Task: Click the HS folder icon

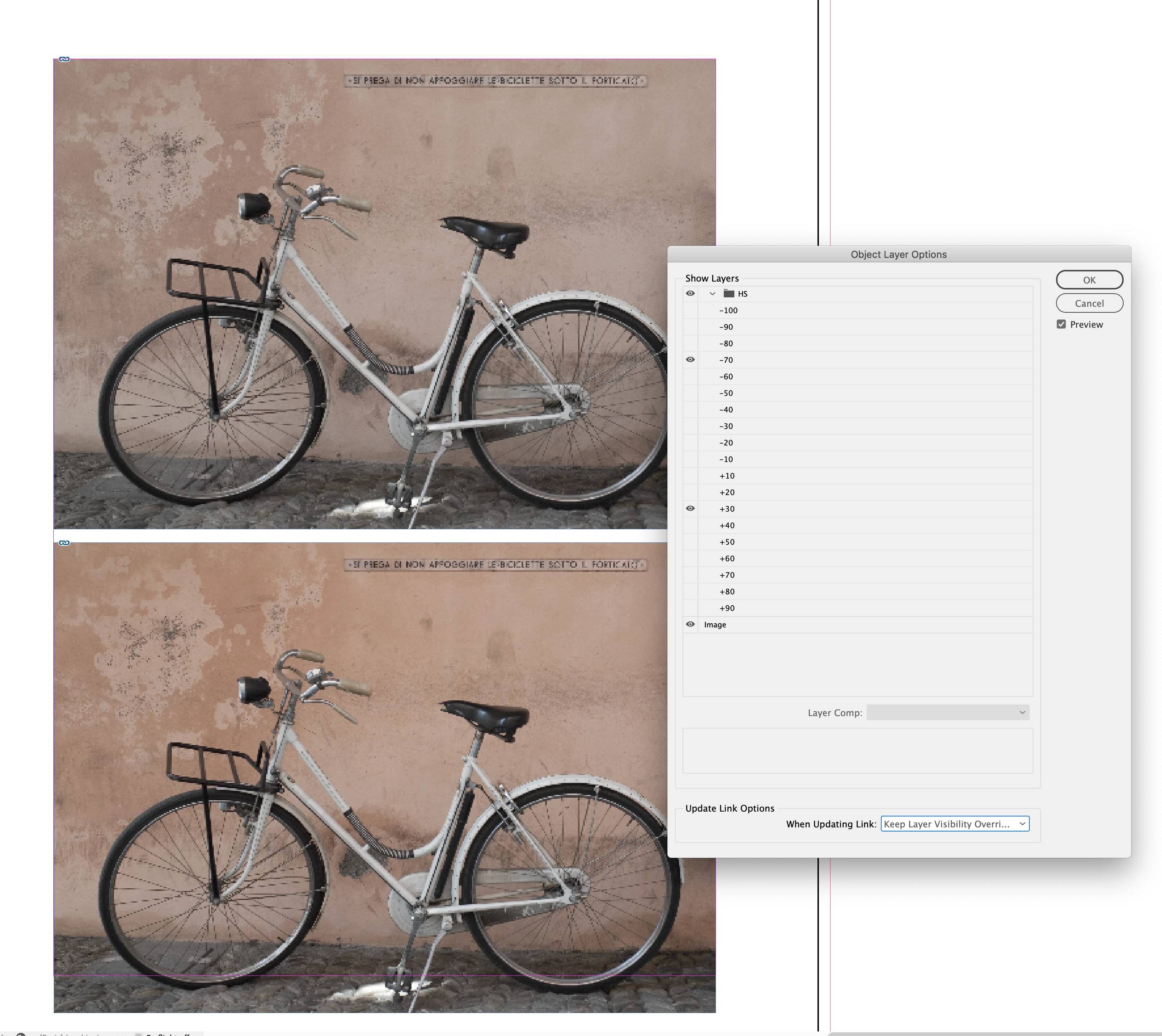Action: pyautogui.click(x=729, y=294)
